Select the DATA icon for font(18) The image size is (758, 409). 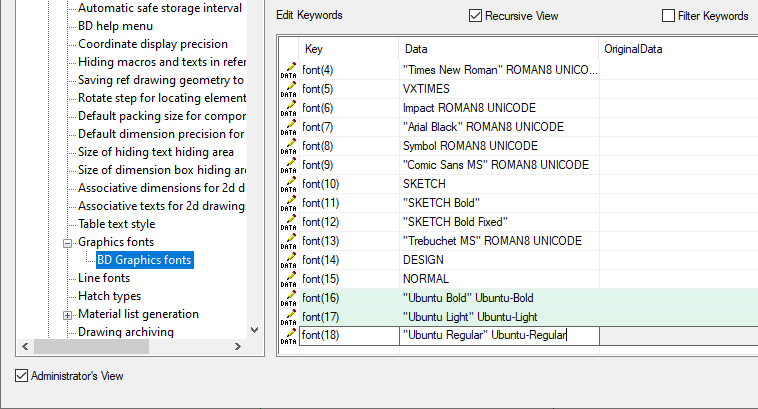288,336
